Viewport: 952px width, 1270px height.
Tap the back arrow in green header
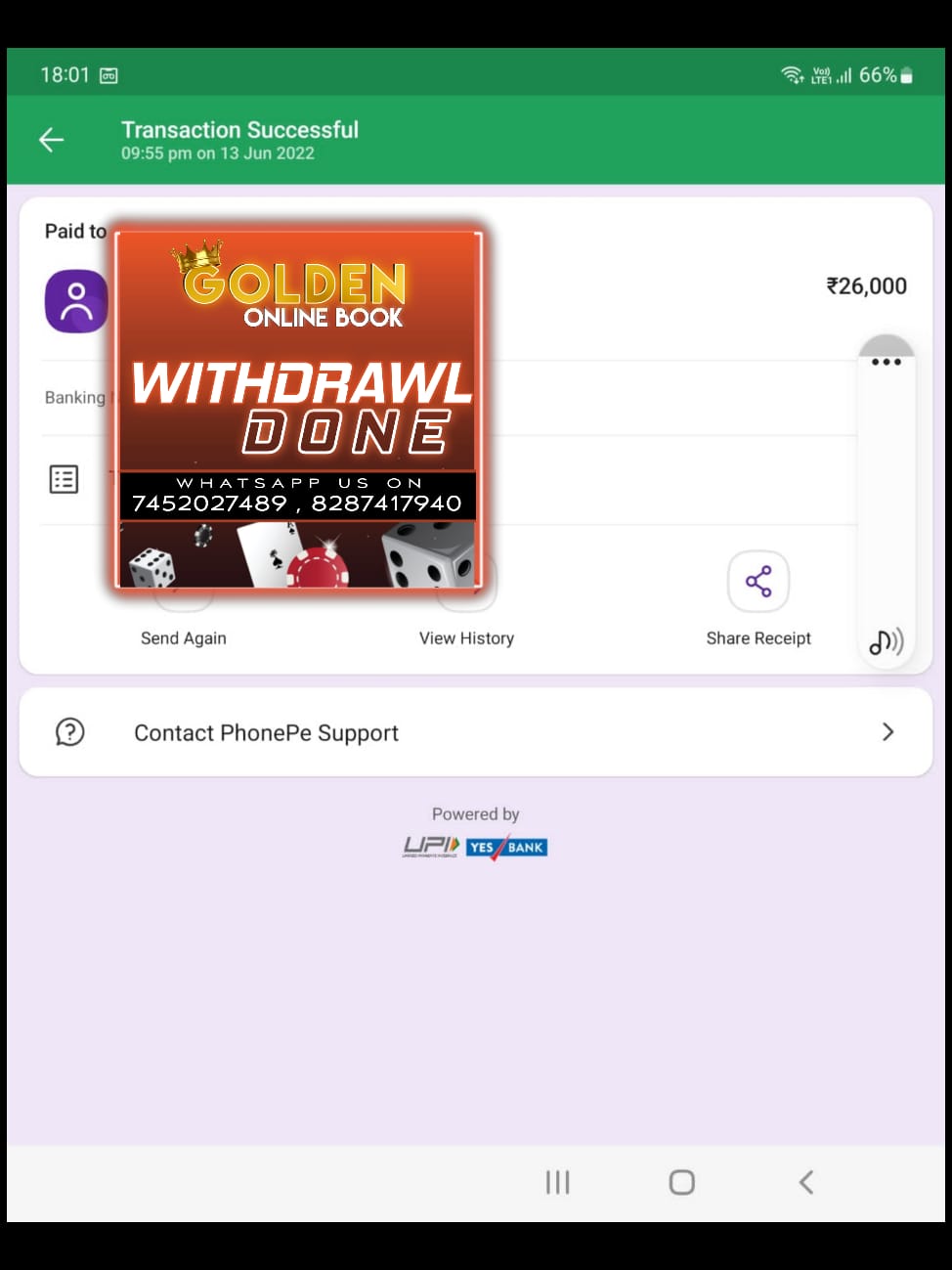(x=51, y=140)
